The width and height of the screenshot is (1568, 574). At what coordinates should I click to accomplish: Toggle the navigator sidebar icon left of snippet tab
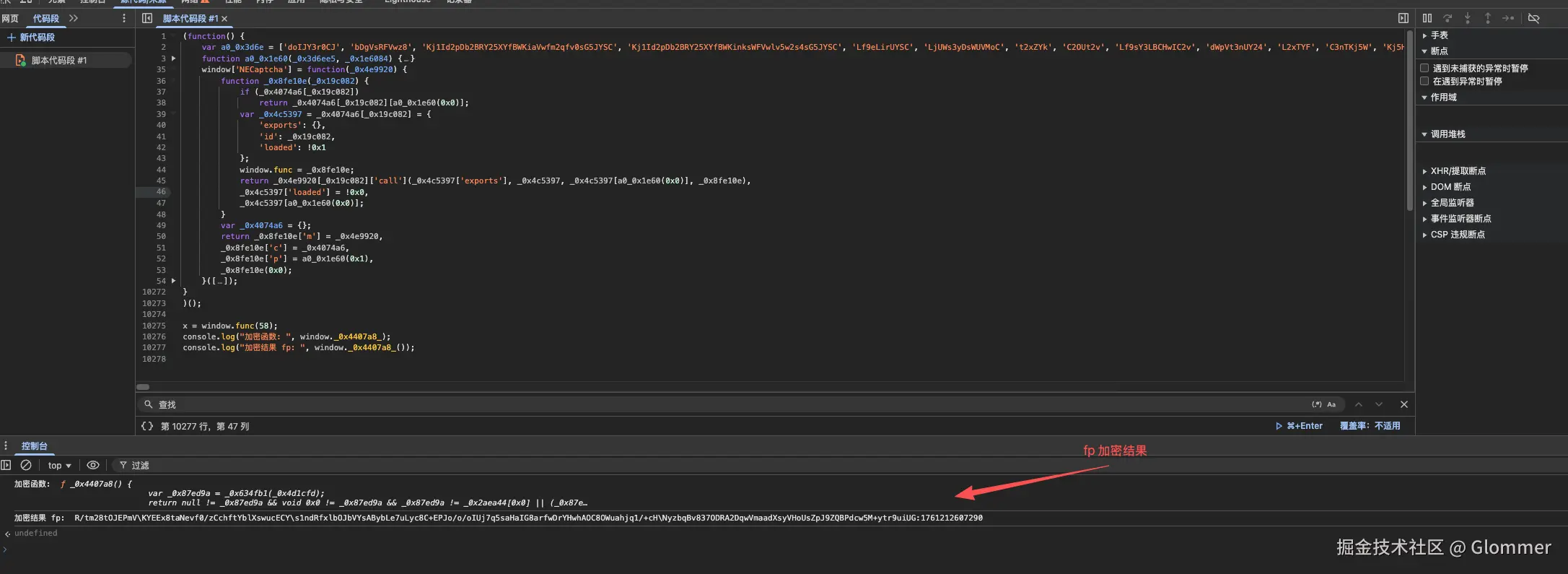click(x=147, y=18)
